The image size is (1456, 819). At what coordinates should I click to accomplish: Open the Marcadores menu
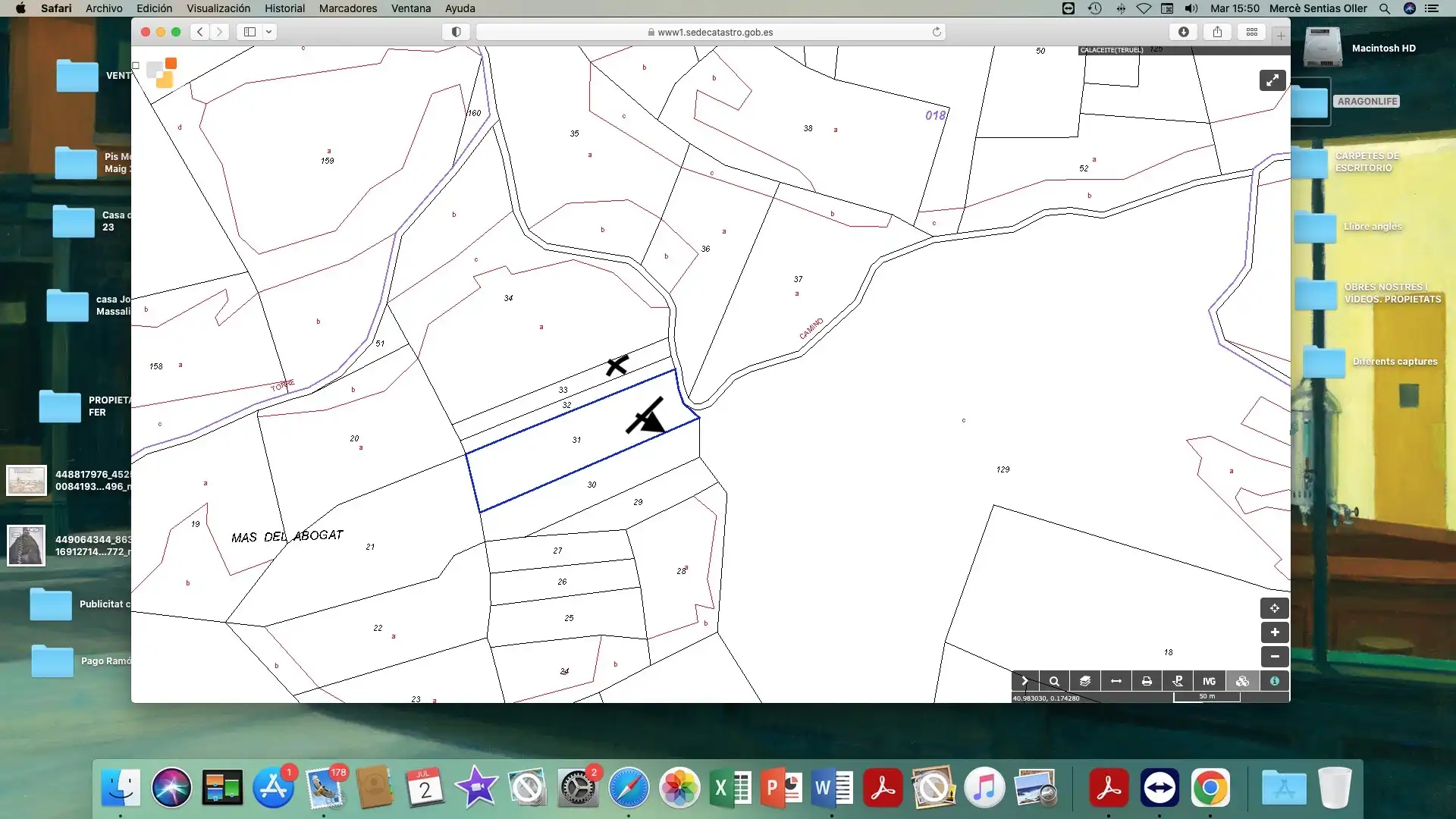[x=348, y=8]
